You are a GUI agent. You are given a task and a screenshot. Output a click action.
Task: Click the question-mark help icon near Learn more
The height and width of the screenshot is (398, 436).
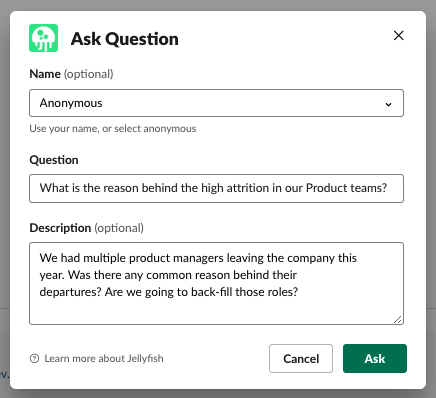(34, 359)
